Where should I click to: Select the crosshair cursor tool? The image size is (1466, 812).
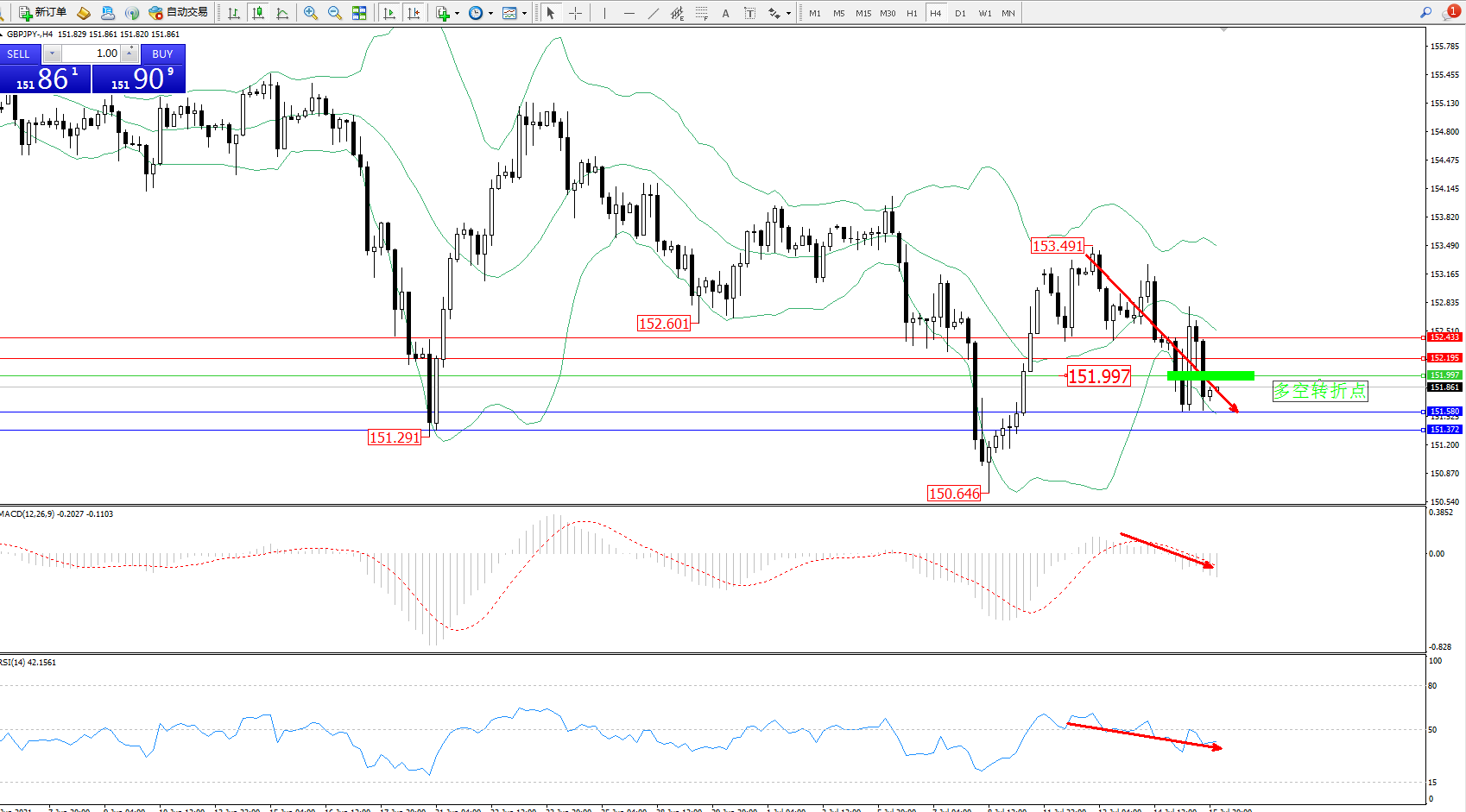tap(575, 13)
